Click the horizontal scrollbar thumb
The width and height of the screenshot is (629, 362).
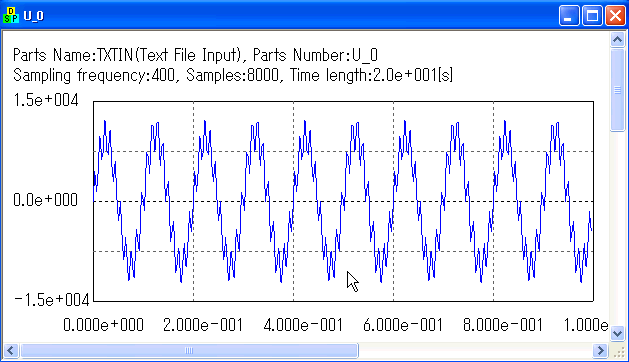coord(189,350)
